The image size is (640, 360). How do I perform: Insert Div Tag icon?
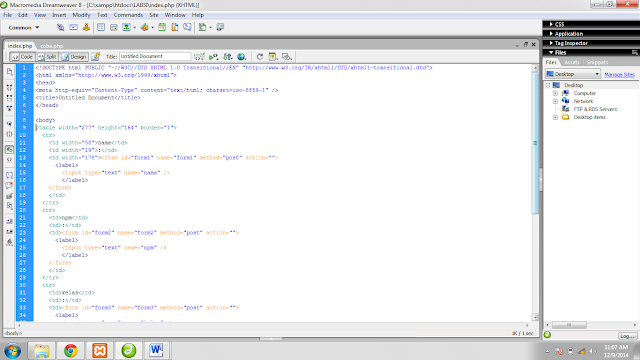tap(113, 27)
